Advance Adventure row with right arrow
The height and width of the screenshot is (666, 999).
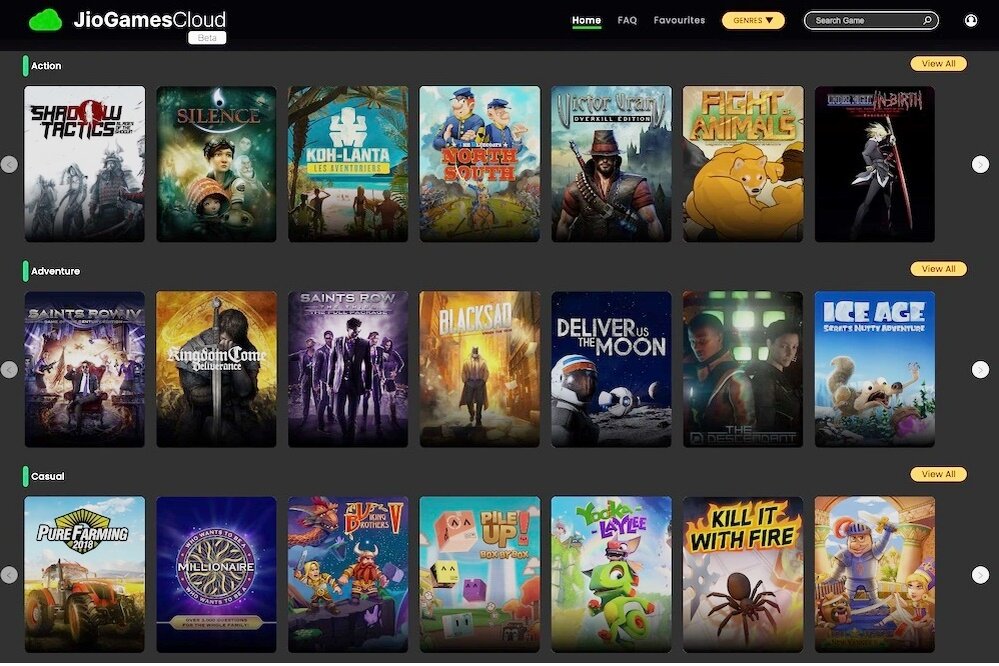coord(981,370)
